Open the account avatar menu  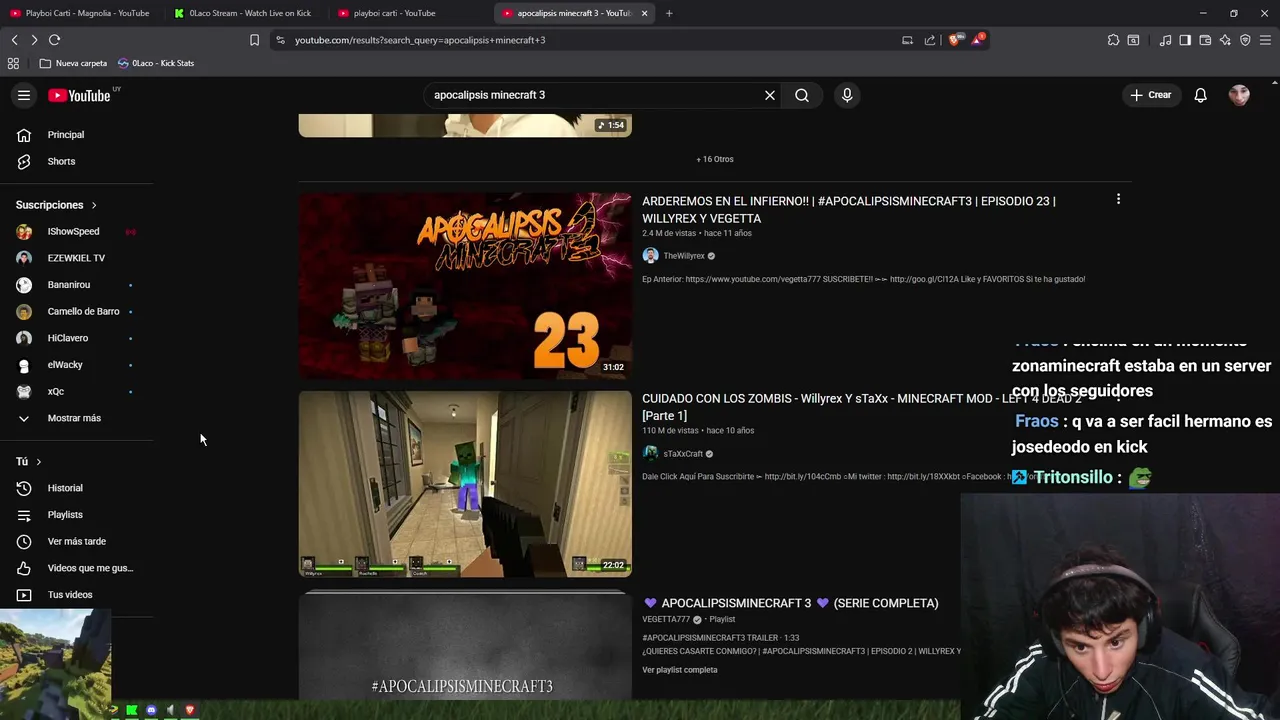[x=1239, y=95]
